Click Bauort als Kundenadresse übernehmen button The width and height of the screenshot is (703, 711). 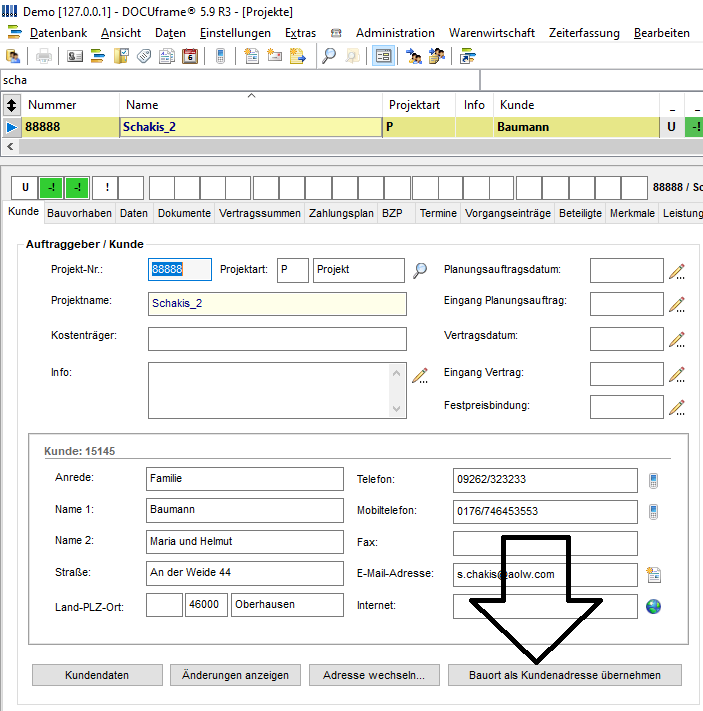click(x=565, y=675)
